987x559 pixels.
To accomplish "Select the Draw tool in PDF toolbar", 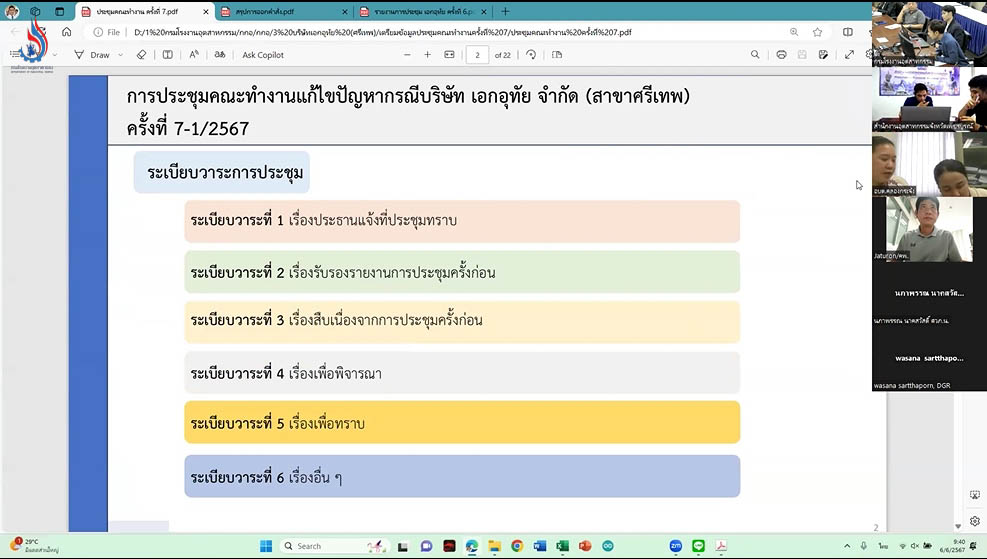I will point(92,55).
